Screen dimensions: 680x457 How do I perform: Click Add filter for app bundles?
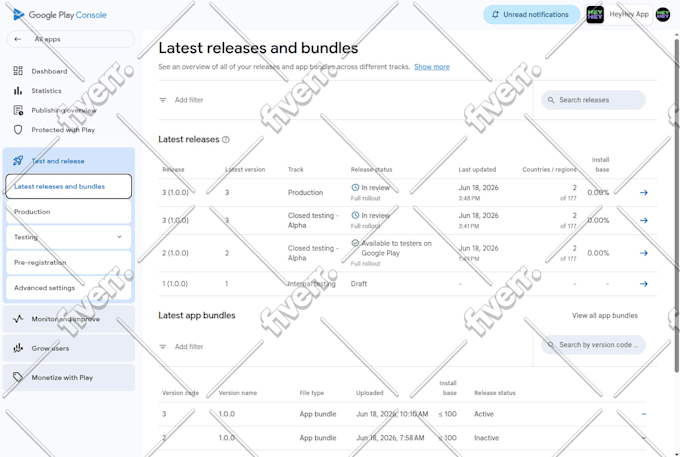pos(189,347)
